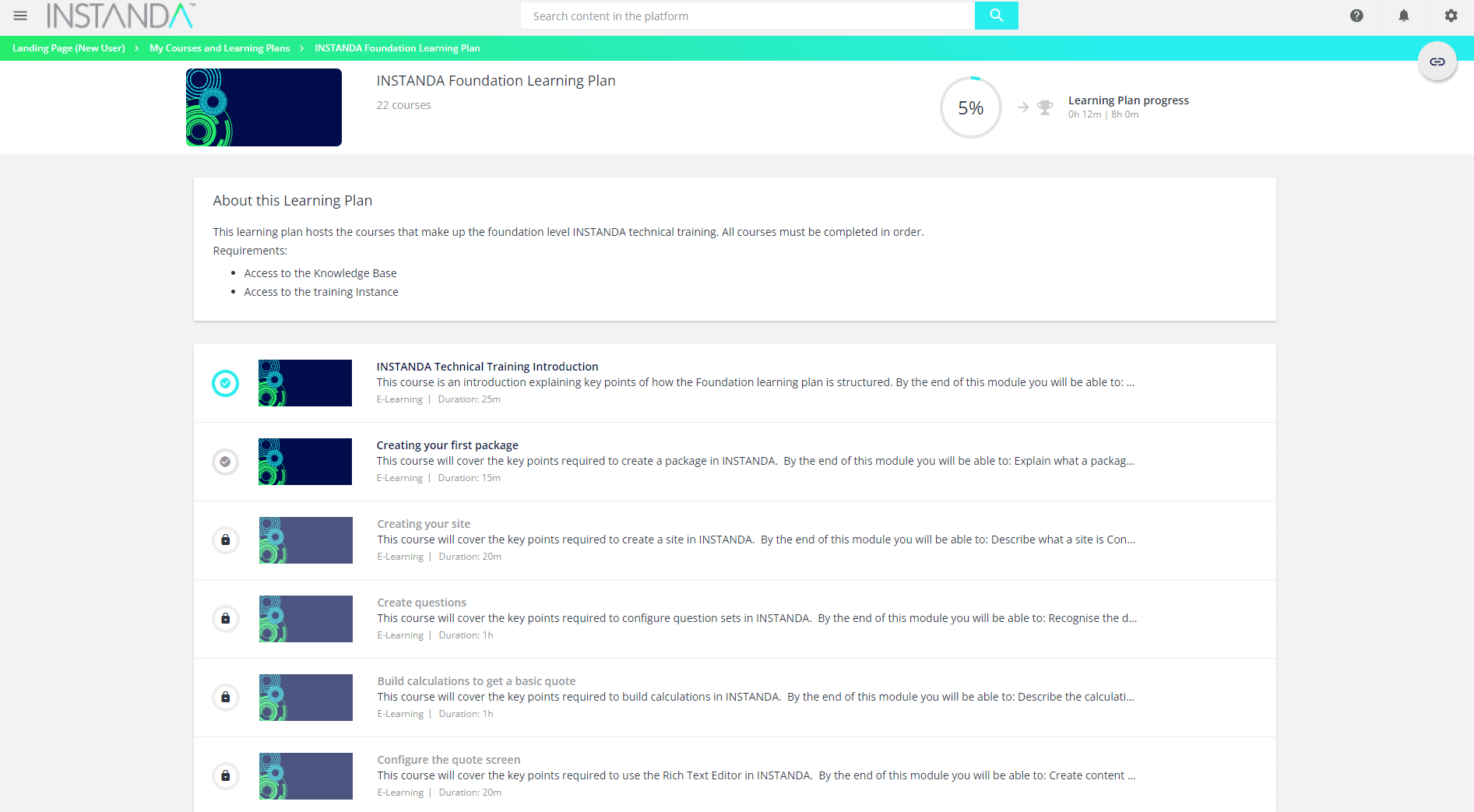Open the settings gear icon

tap(1451, 16)
